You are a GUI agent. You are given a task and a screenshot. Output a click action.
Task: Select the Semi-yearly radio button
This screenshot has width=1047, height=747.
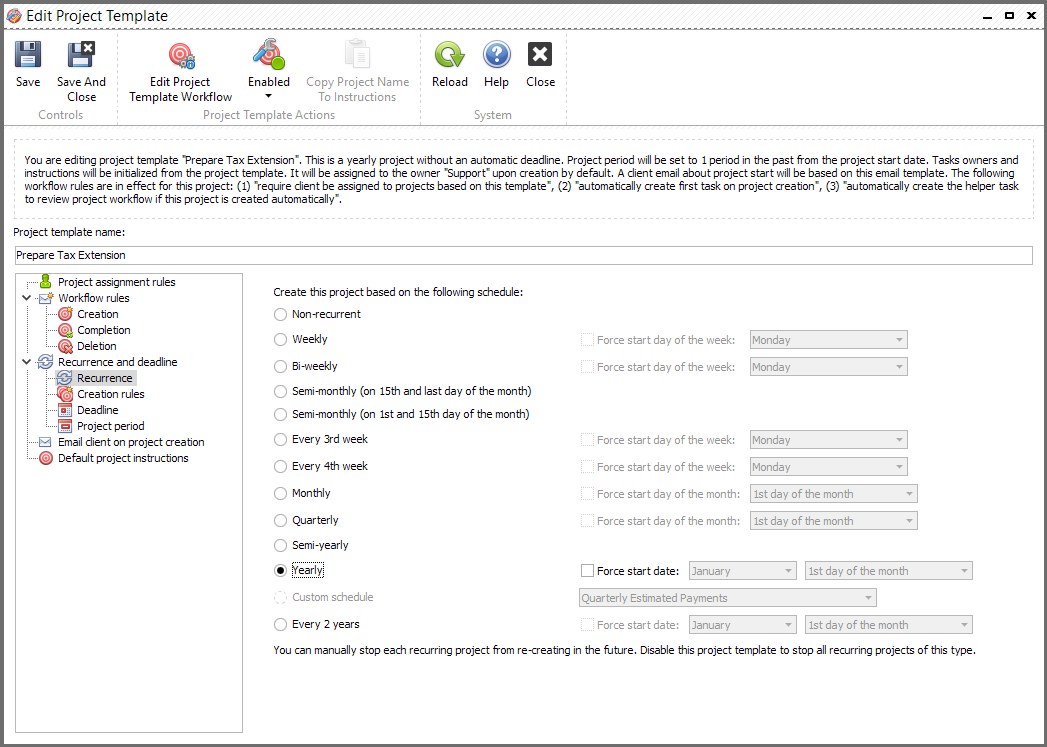click(x=280, y=545)
